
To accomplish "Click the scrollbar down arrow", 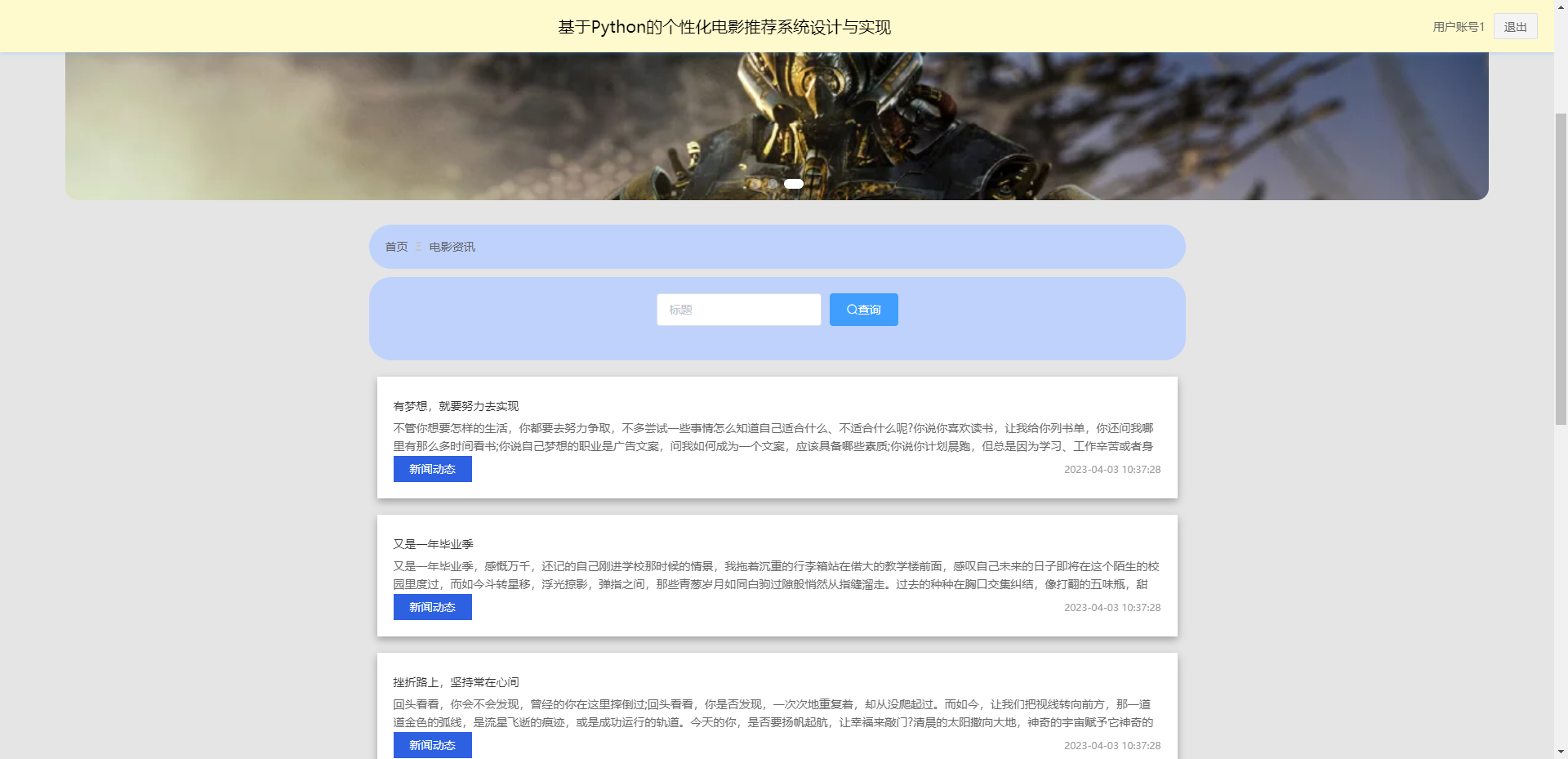I will coord(1562,752).
